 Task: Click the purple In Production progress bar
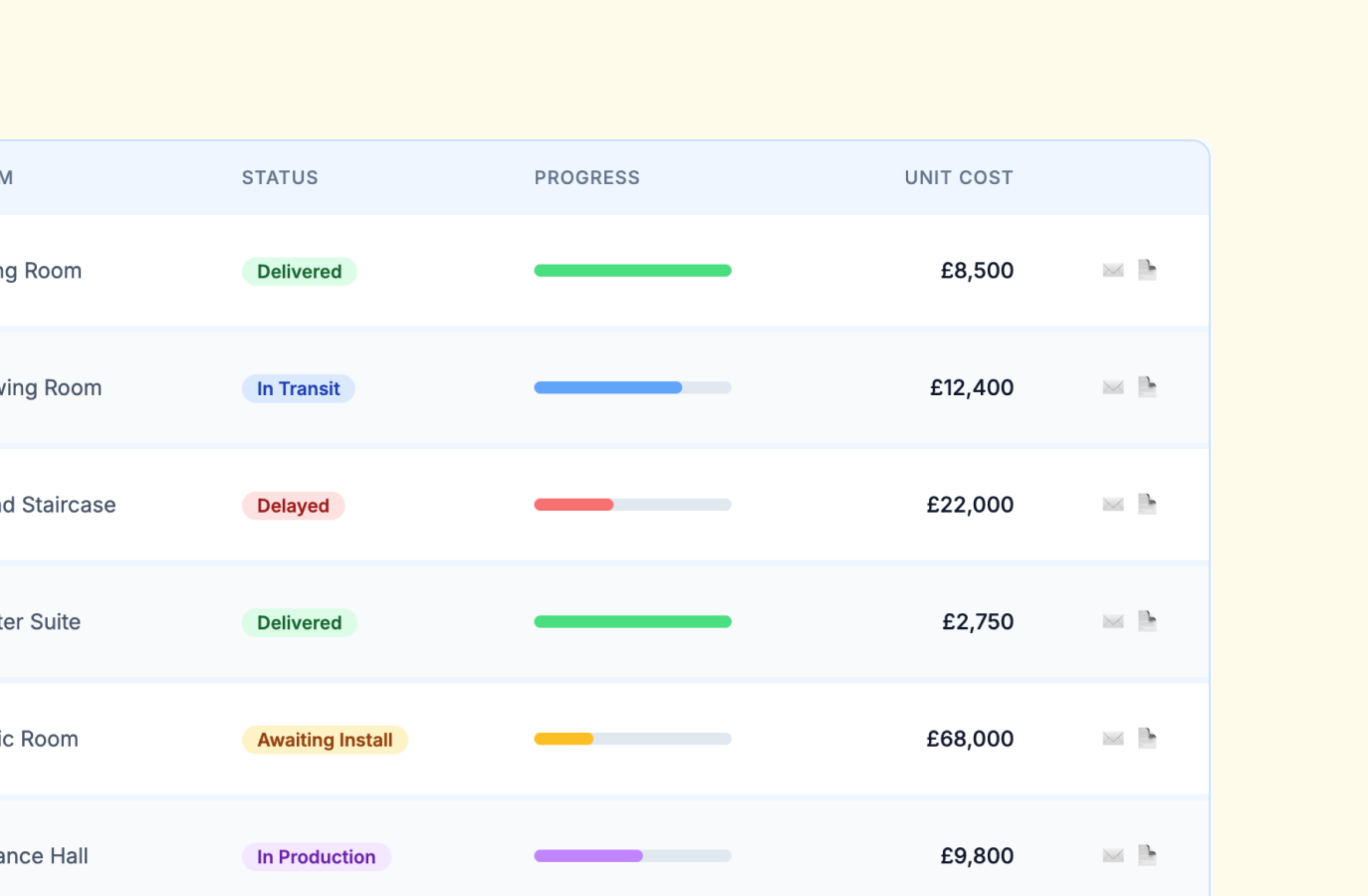(633, 855)
